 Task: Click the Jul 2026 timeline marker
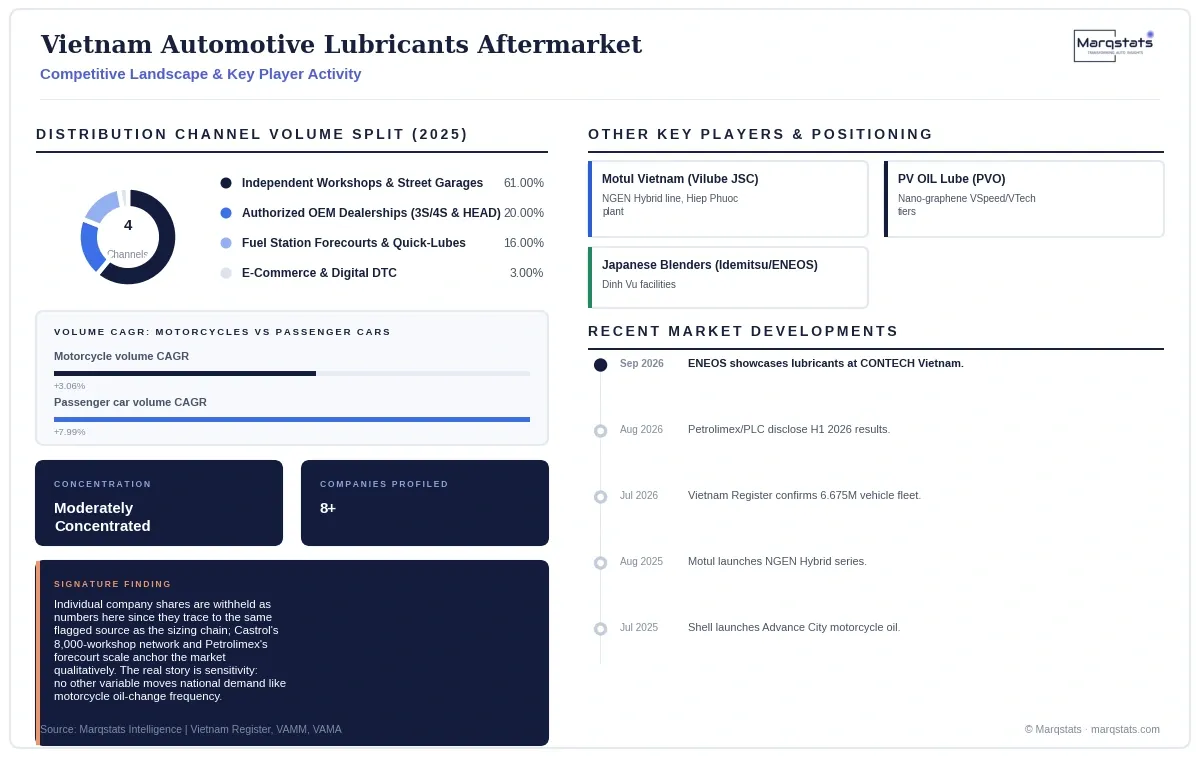coord(600,497)
